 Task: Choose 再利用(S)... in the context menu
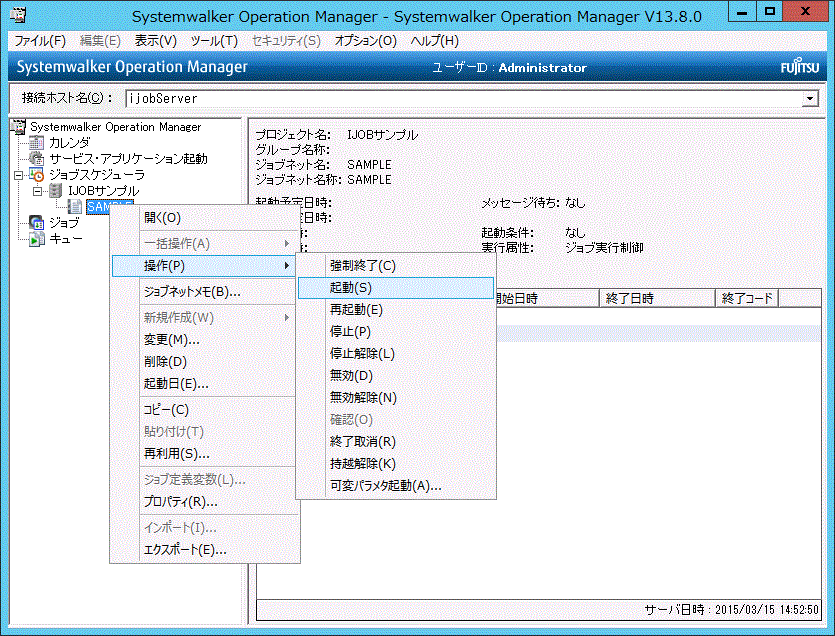click(205, 454)
